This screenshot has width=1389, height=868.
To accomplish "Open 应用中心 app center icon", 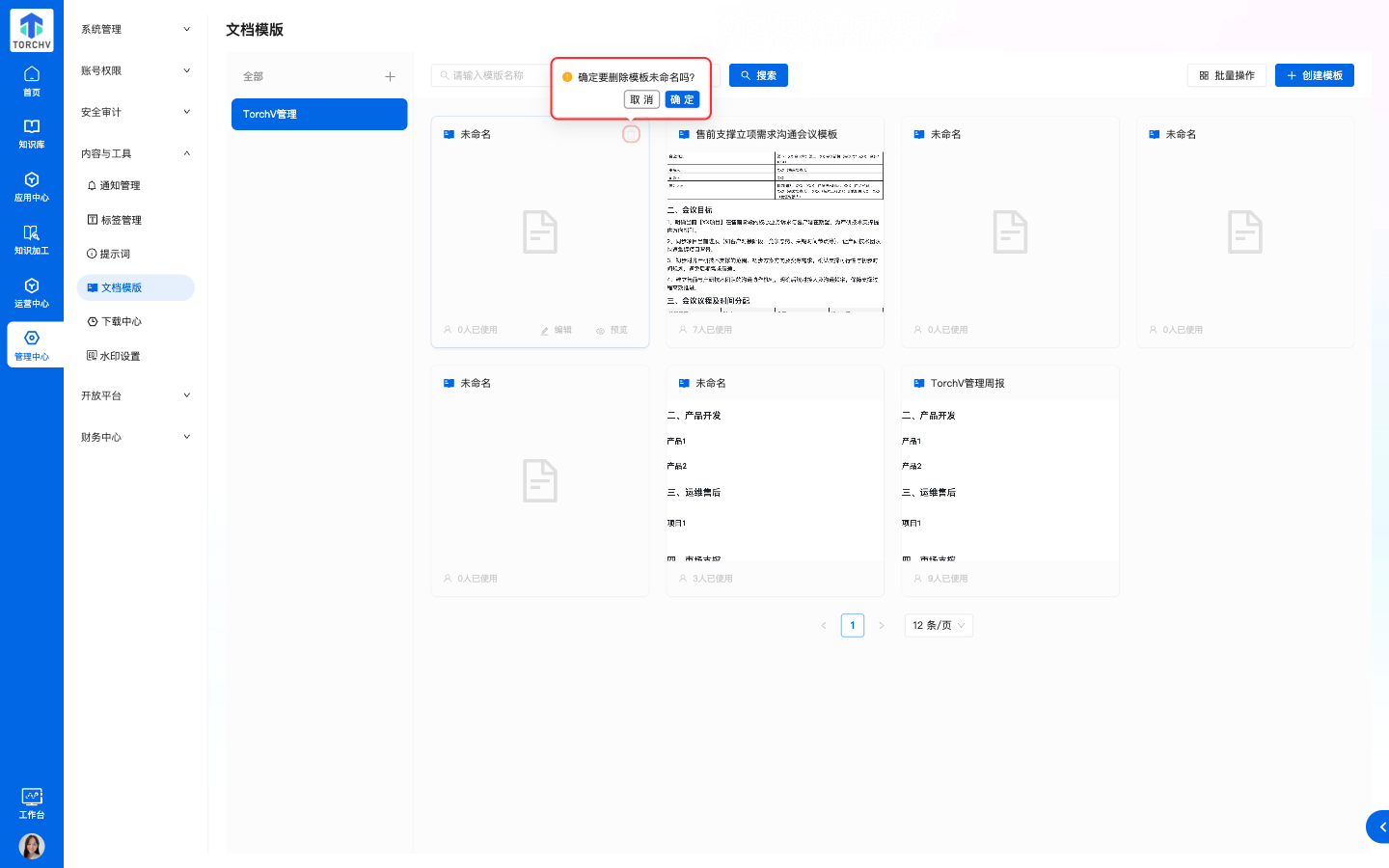I will (x=31, y=186).
